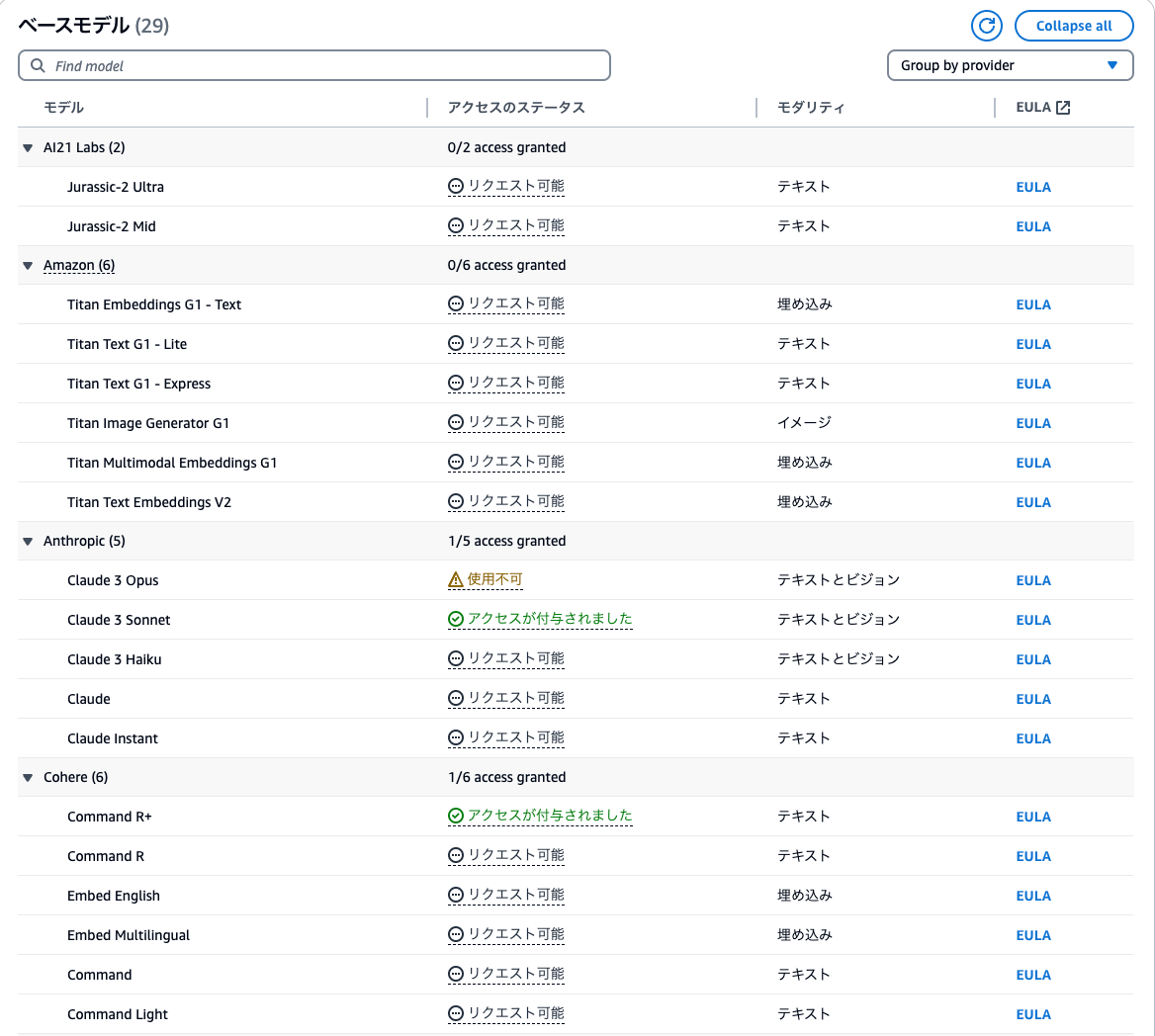Open EULA for Command R+
This screenshot has width=1155, height=1036.
(x=1032, y=818)
